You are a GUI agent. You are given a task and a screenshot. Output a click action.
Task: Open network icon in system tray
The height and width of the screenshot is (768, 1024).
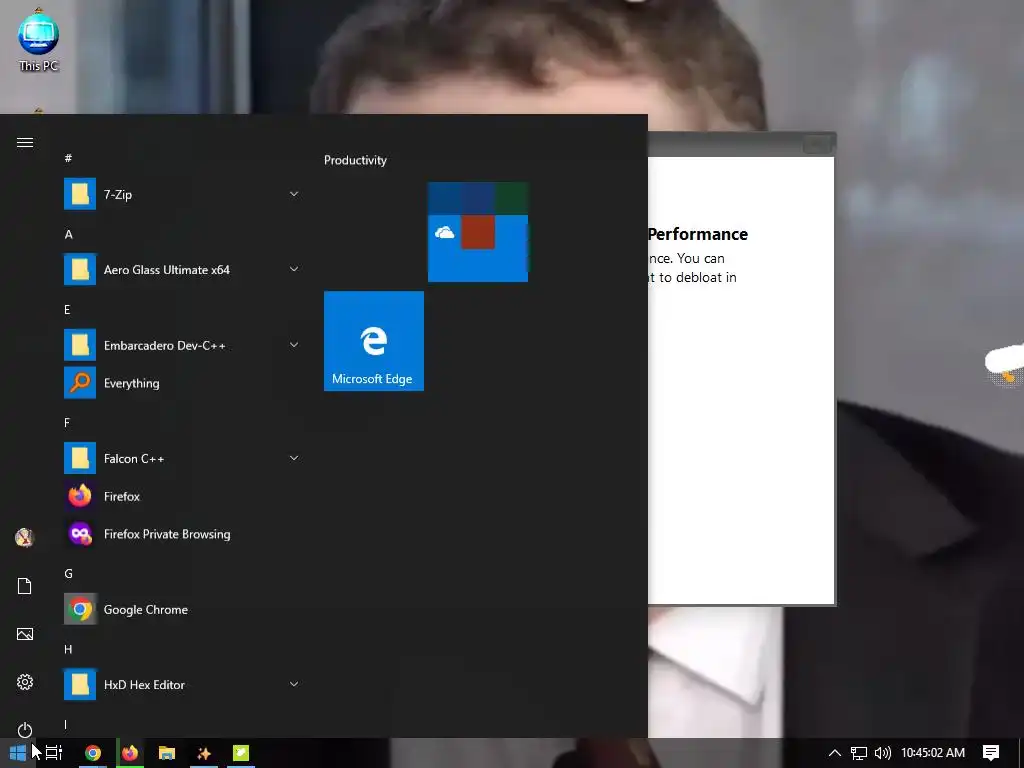859,753
